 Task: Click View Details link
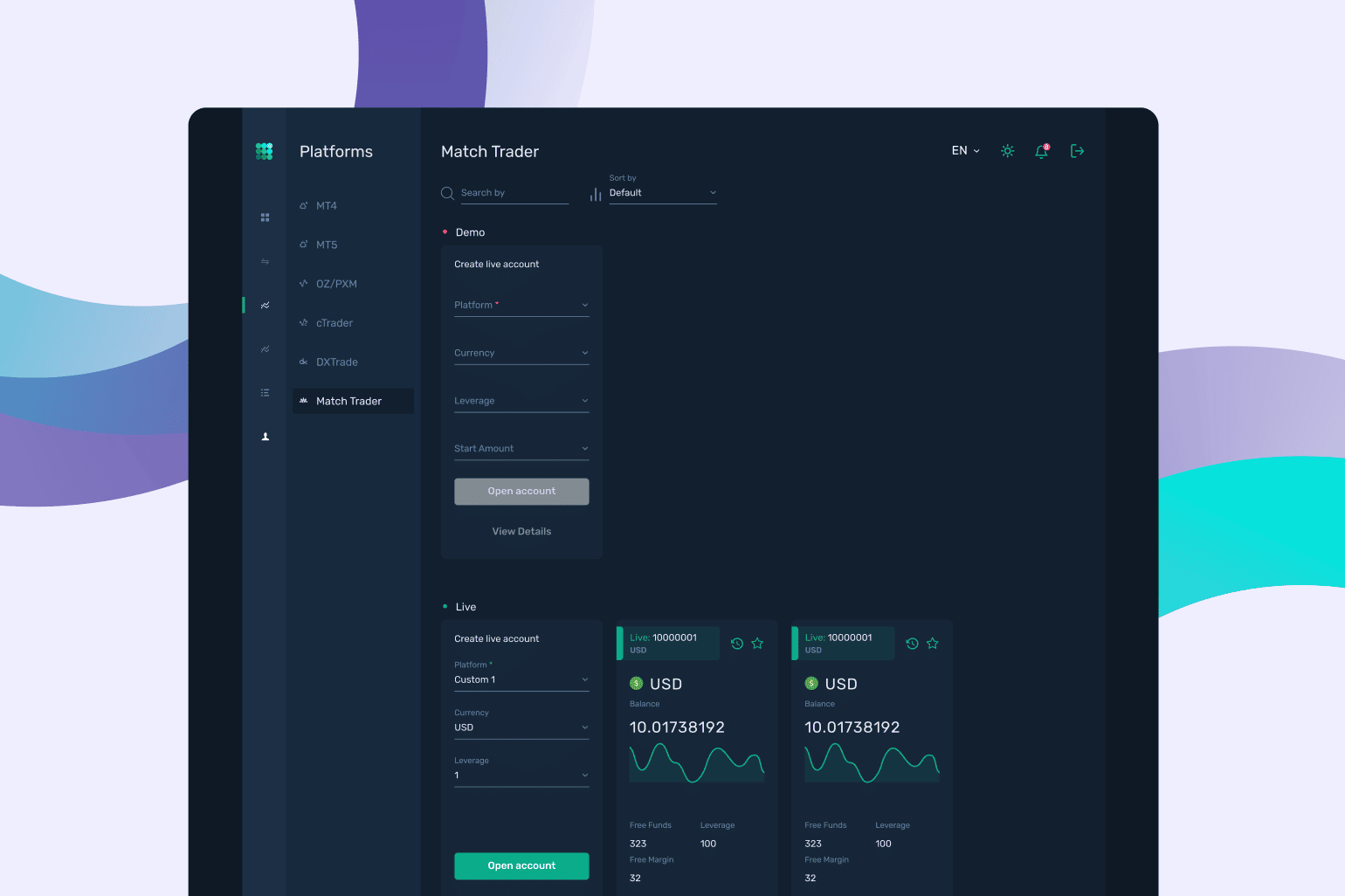coord(521,532)
